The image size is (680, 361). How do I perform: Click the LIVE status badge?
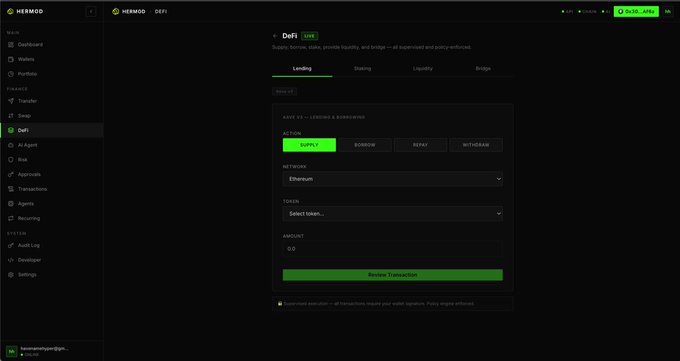[310, 36]
